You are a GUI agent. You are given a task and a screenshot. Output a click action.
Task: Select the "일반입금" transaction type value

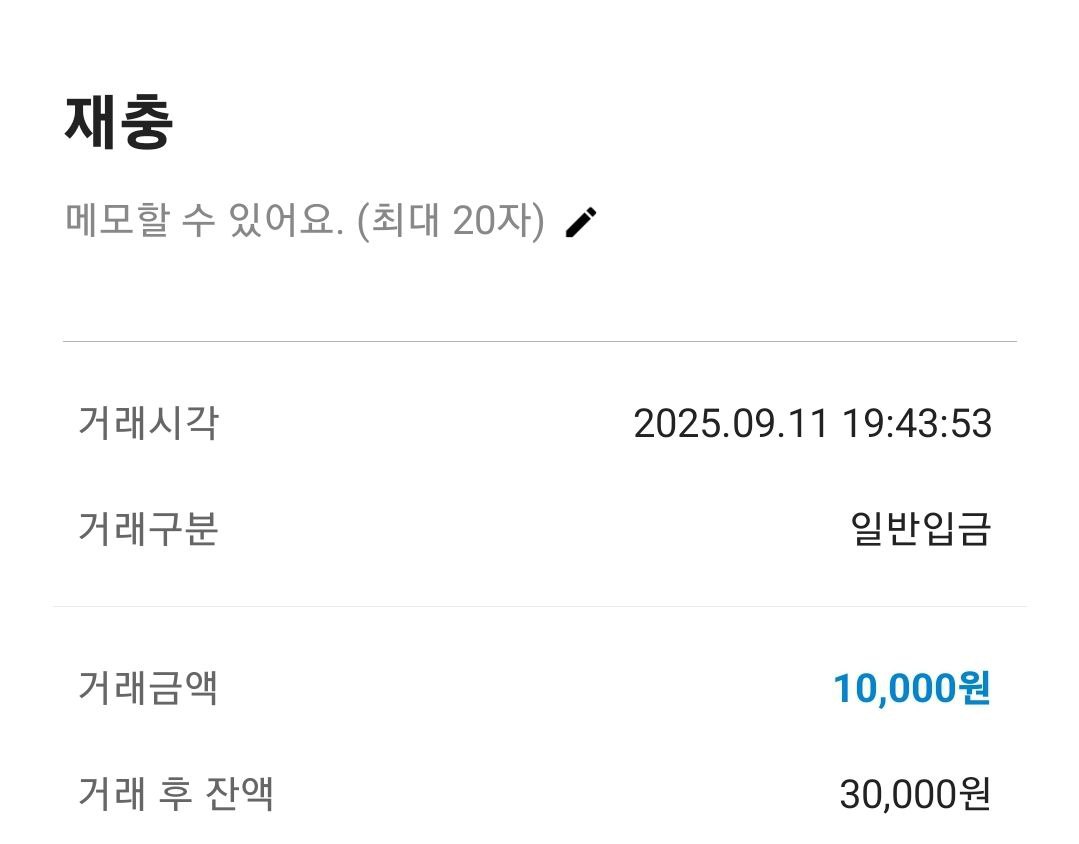(920, 529)
